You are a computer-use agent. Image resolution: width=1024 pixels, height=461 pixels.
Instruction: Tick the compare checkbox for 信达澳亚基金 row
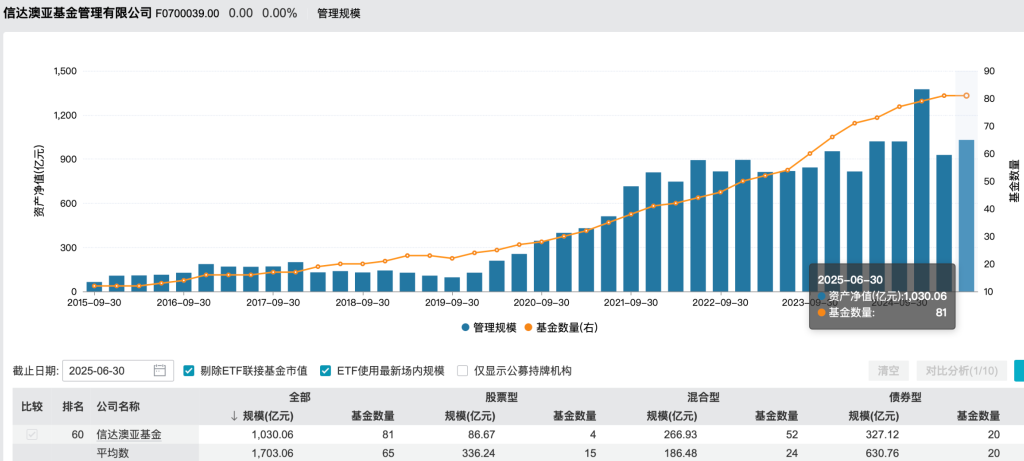pos(32,435)
